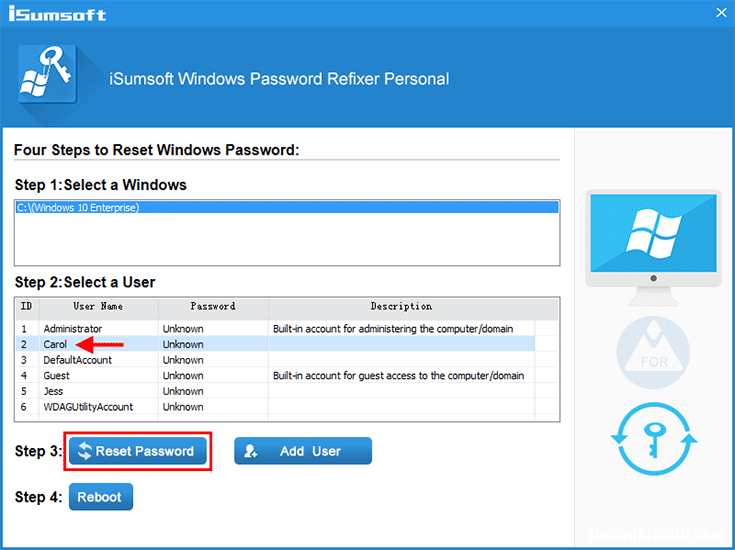Select the WDAGUtilityAccount user row
Viewport: 735px width, 550px height.
click(x=275, y=407)
